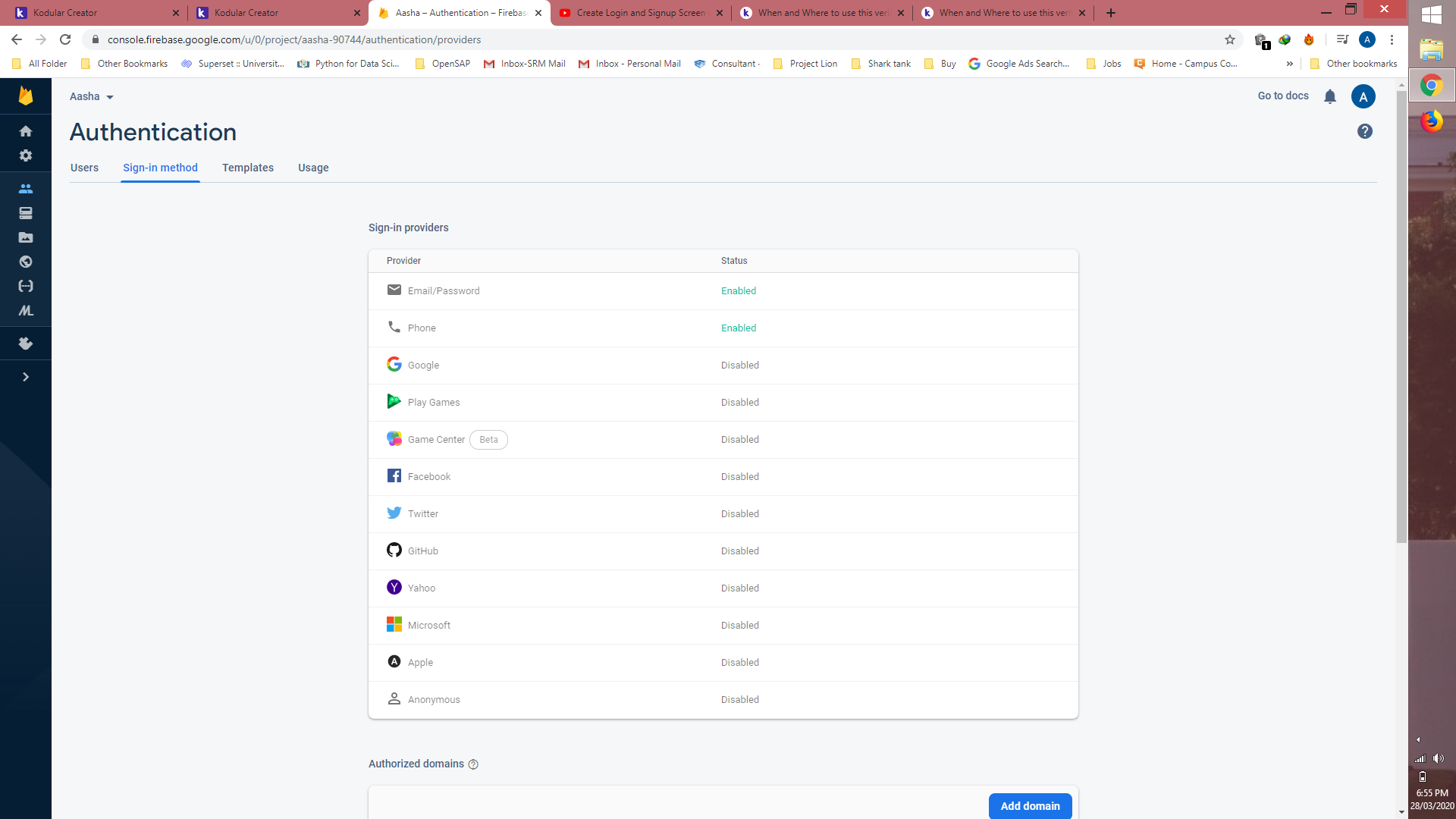1456x819 pixels.
Task: Expand the sidebar navigation chevron
Action: pos(26,377)
